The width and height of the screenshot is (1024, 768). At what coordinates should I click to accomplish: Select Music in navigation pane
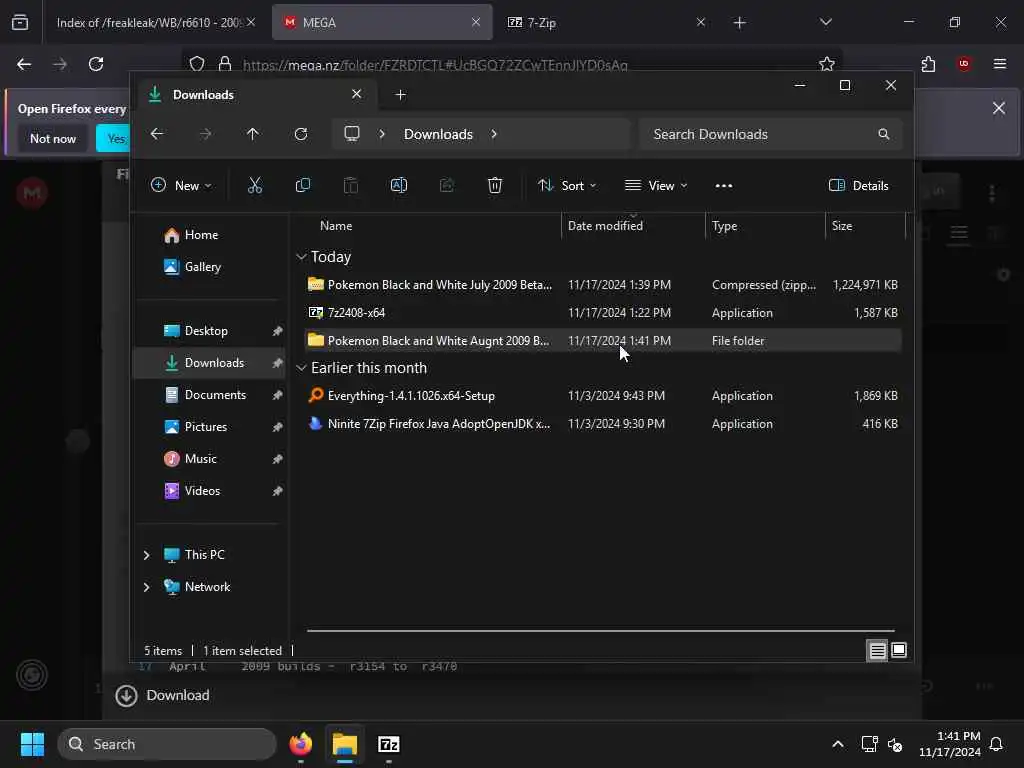click(x=210, y=459)
